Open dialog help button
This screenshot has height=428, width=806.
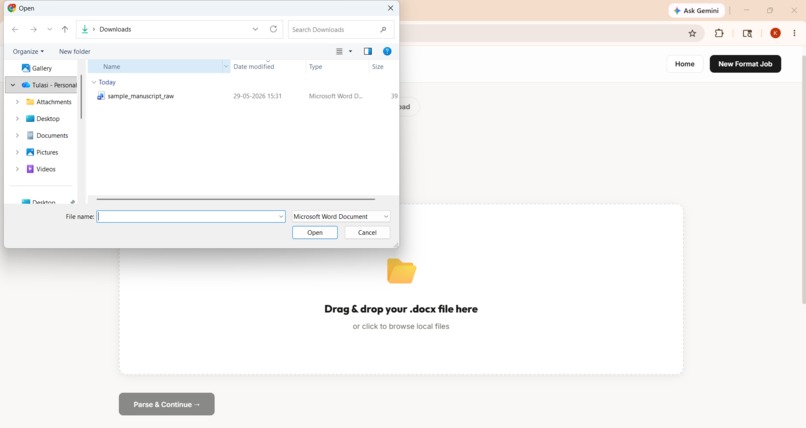tap(387, 51)
